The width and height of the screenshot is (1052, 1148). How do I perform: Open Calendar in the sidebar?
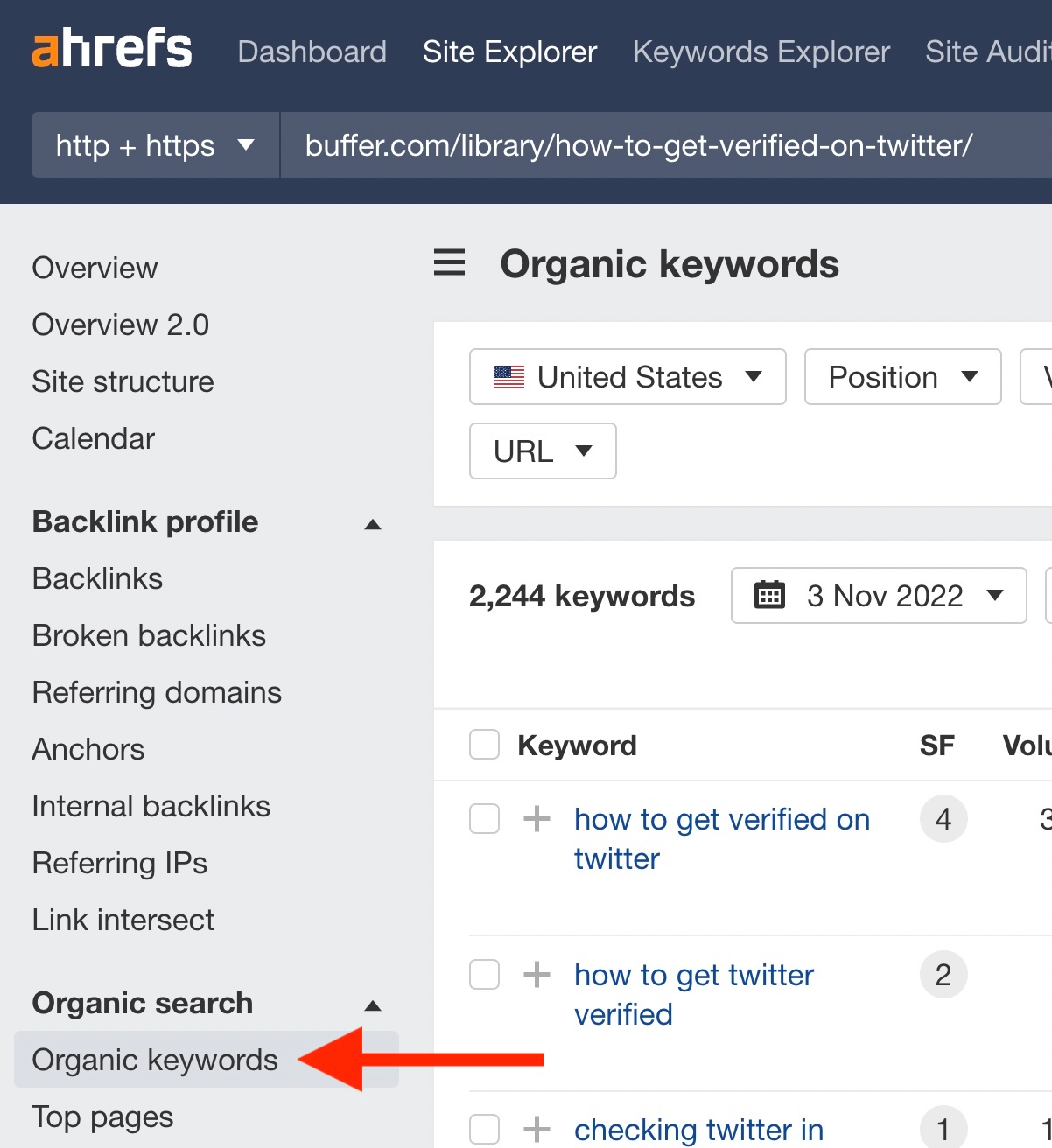point(94,438)
